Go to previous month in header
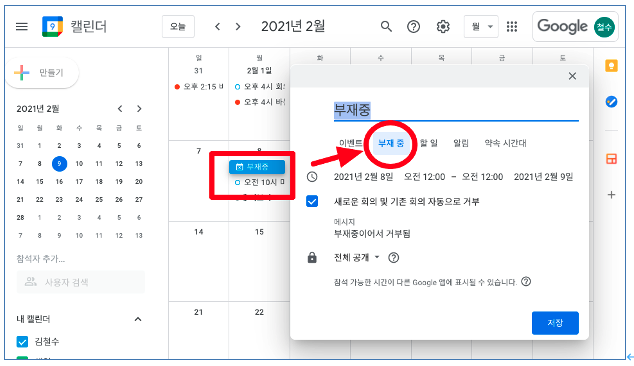This screenshot has width=634, height=366. coord(218,27)
